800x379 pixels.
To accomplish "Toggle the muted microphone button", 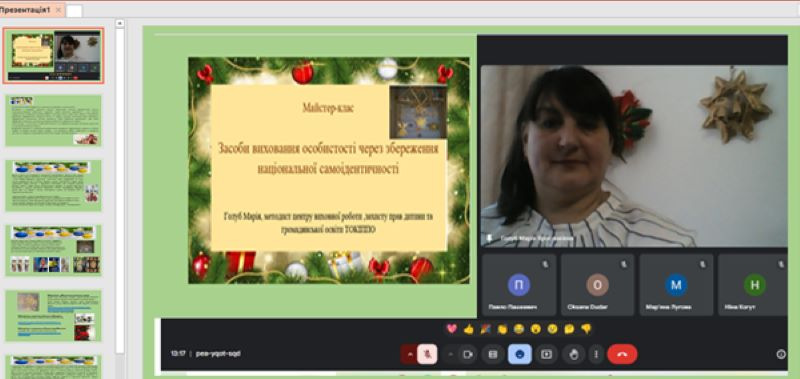I will pos(427,354).
